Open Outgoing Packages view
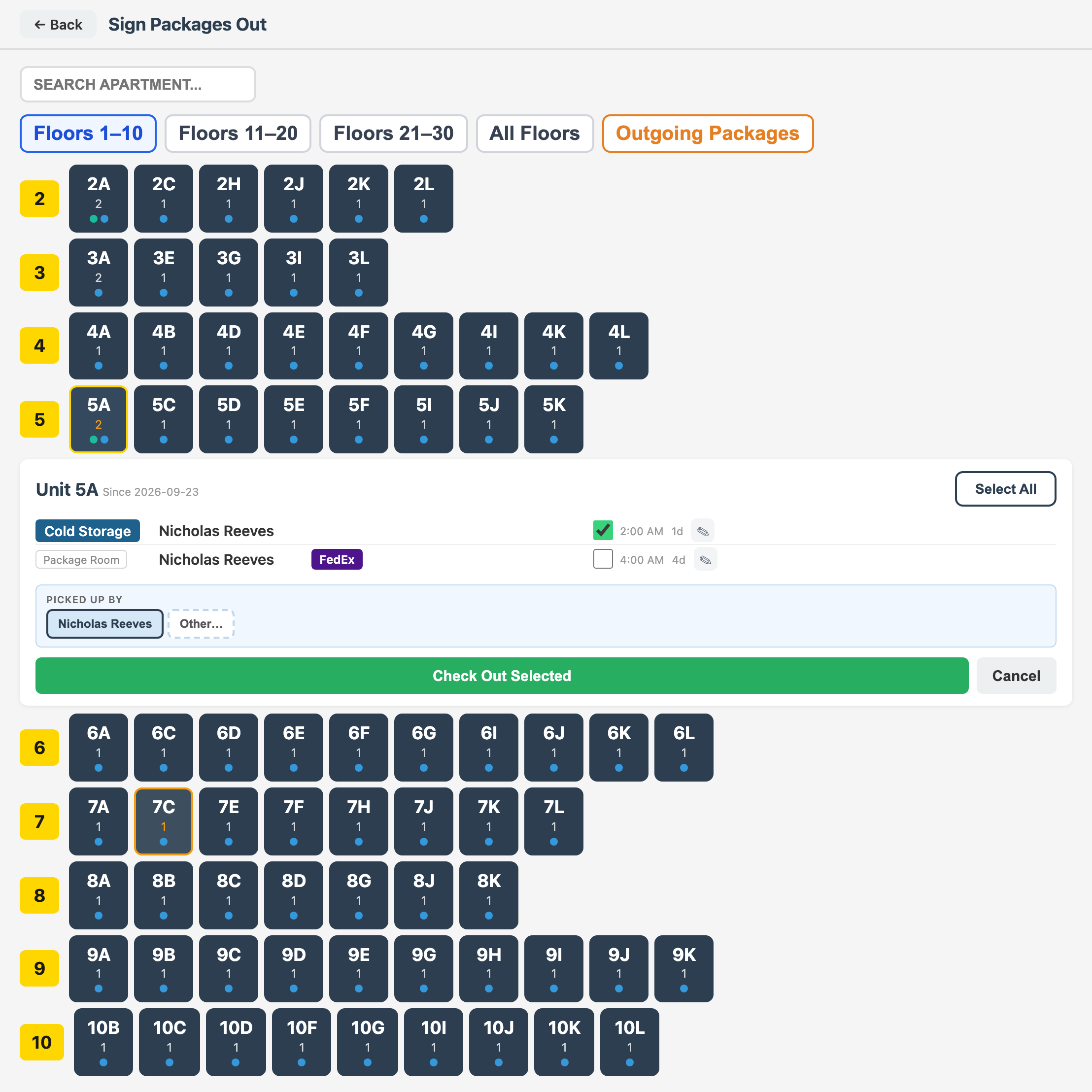The image size is (1092, 1092). coord(708,134)
